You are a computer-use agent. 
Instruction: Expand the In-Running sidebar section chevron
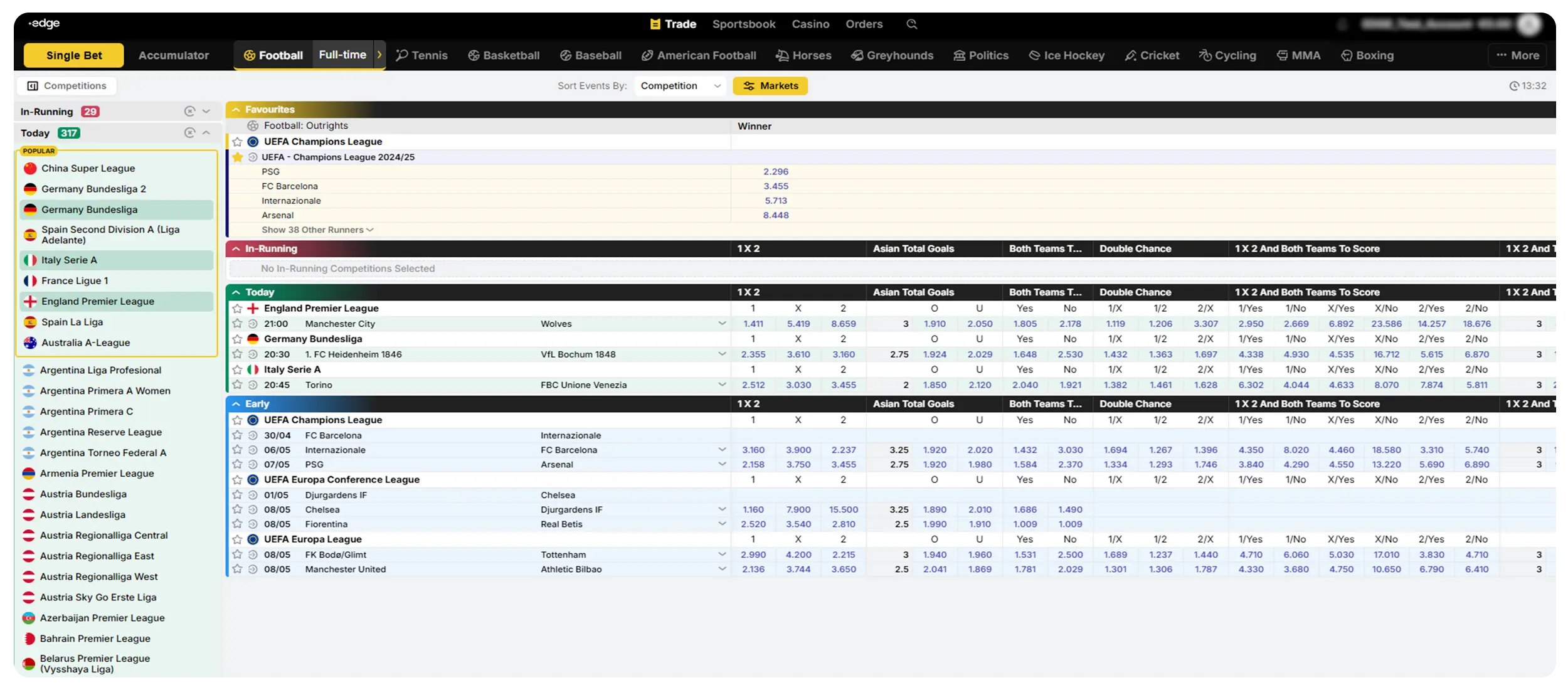coord(206,111)
